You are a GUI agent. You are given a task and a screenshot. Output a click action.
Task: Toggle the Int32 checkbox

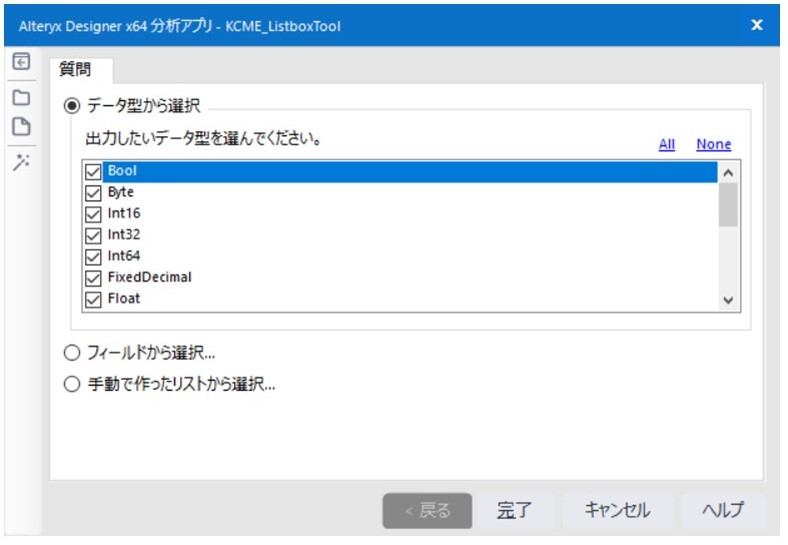(x=95, y=235)
